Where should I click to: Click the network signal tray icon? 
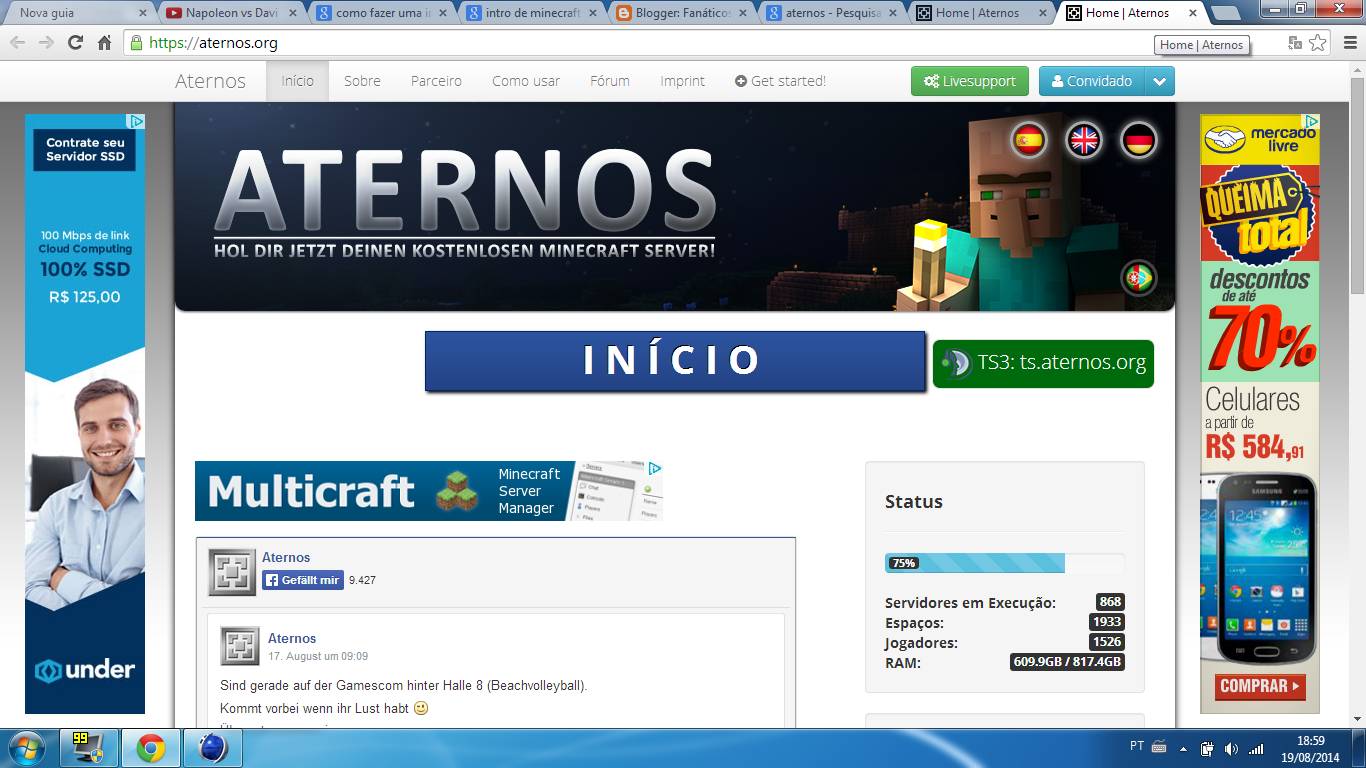tap(1256, 748)
